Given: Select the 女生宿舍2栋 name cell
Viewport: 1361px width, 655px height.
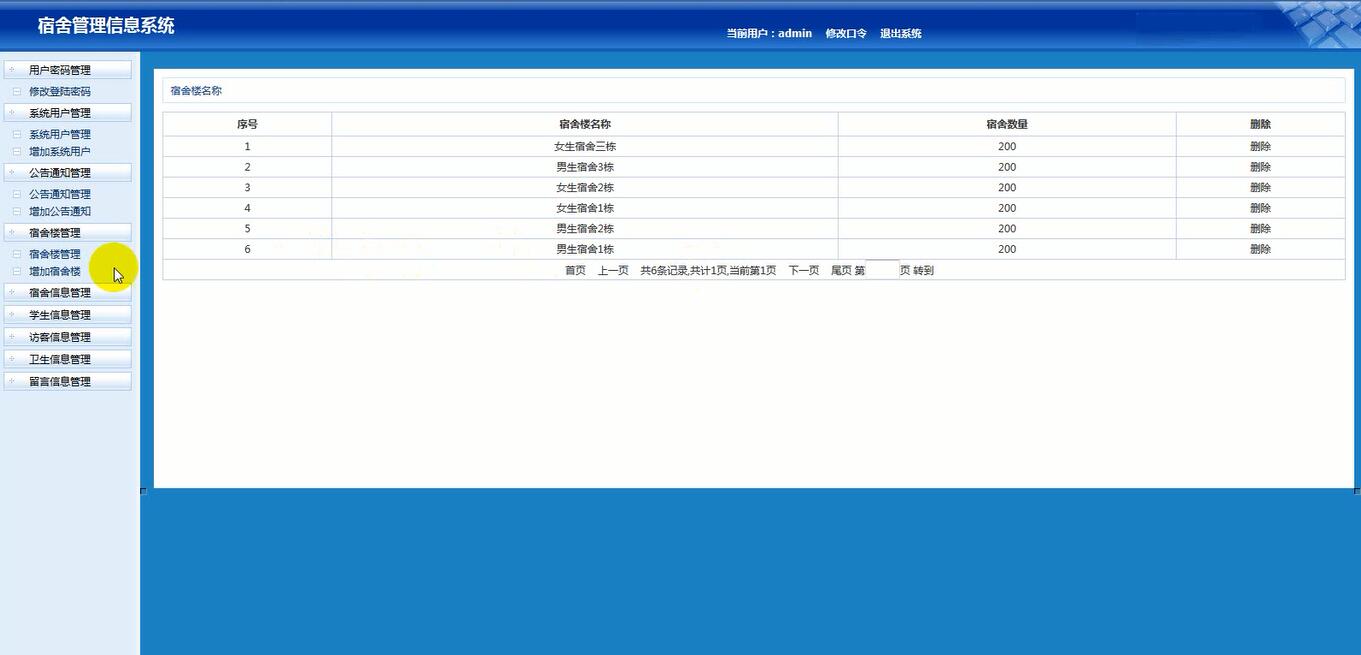Looking at the screenshot, I should click(x=585, y=187).
